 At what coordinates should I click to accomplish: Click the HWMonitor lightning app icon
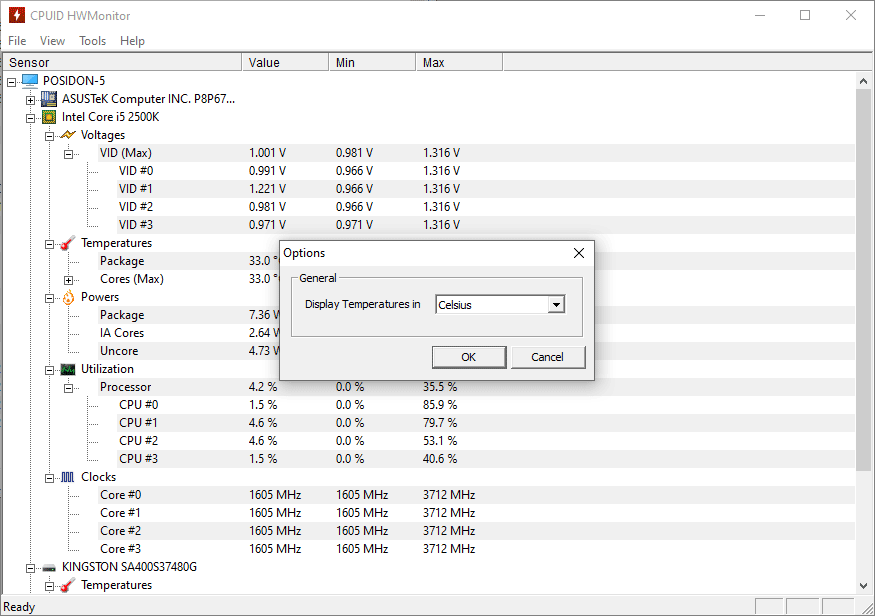coord(17,15)
